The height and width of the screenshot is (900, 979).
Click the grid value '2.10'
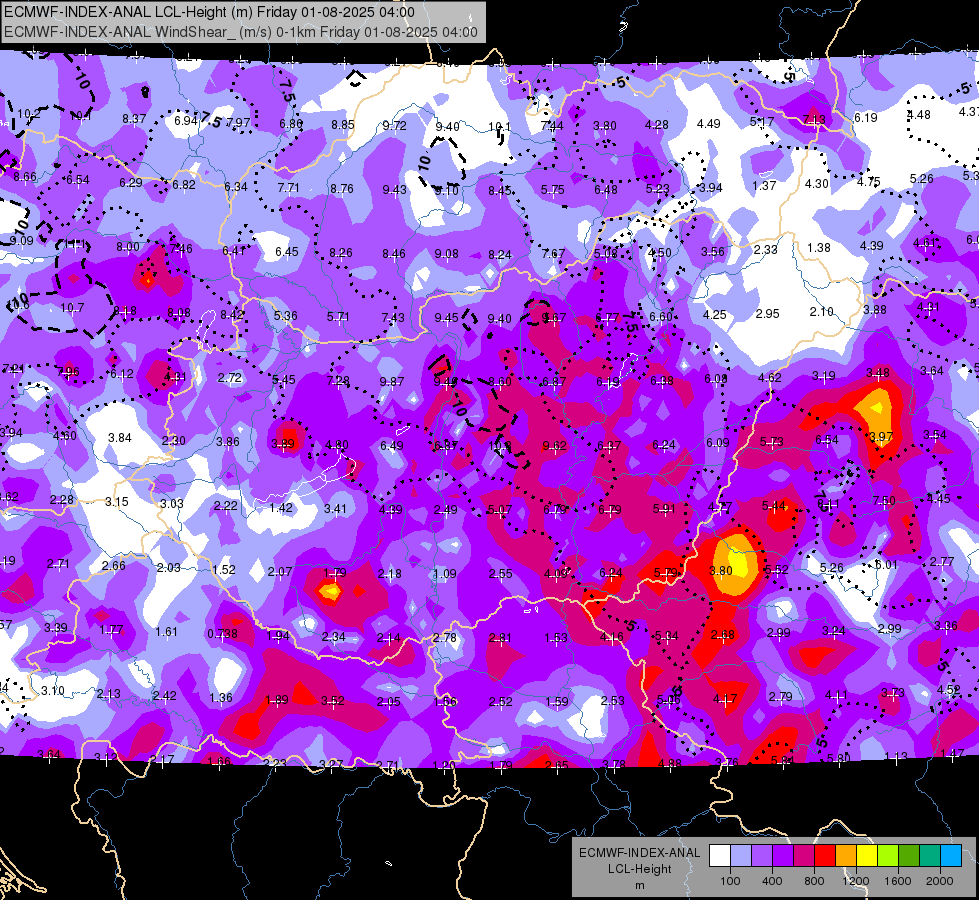822,312
